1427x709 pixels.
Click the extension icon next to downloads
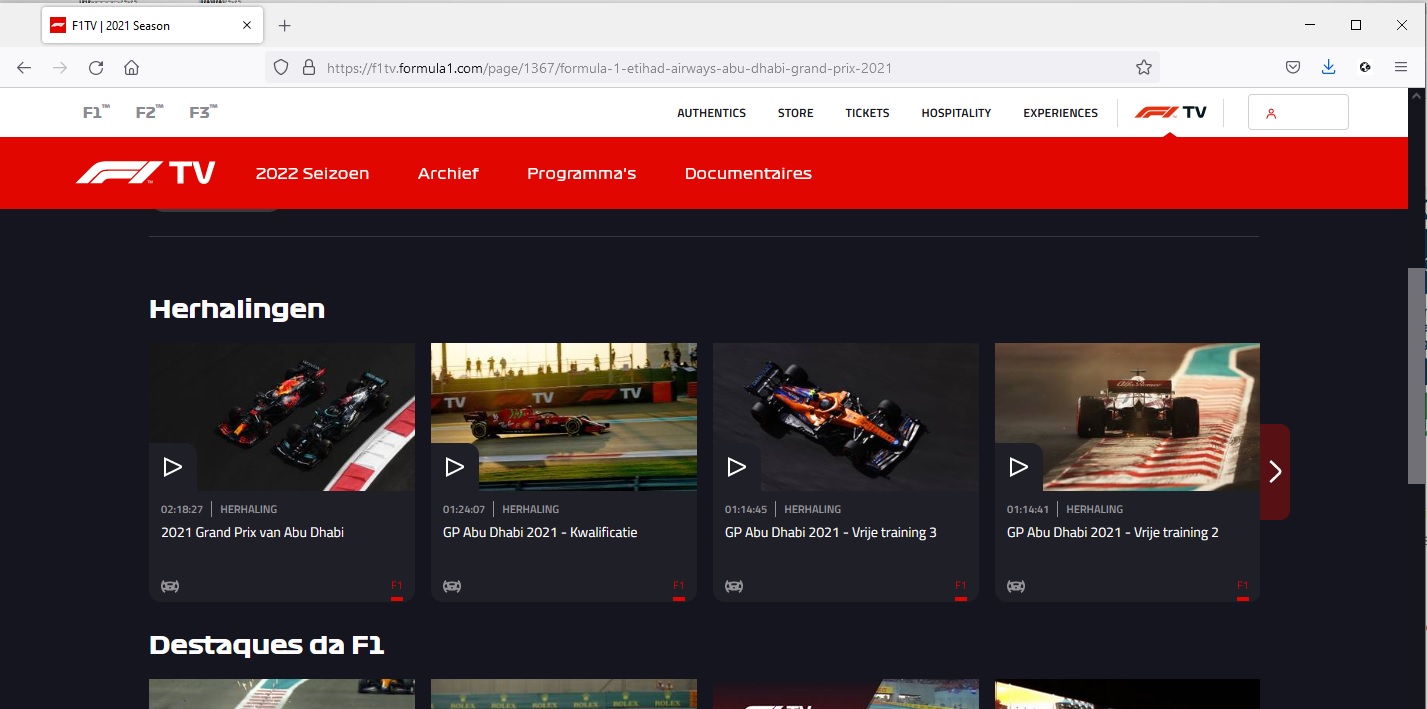click(1365, 68)
